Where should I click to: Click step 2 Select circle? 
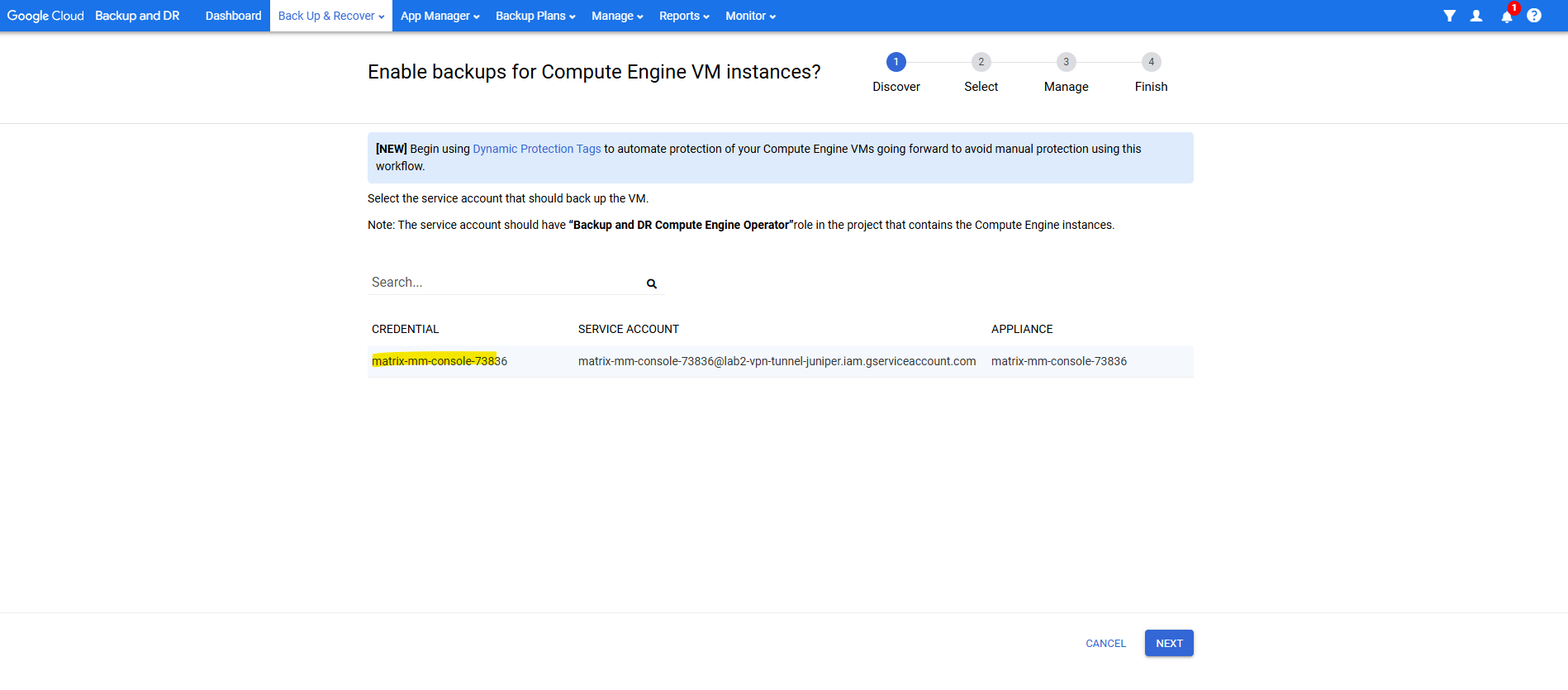[981, 62]
